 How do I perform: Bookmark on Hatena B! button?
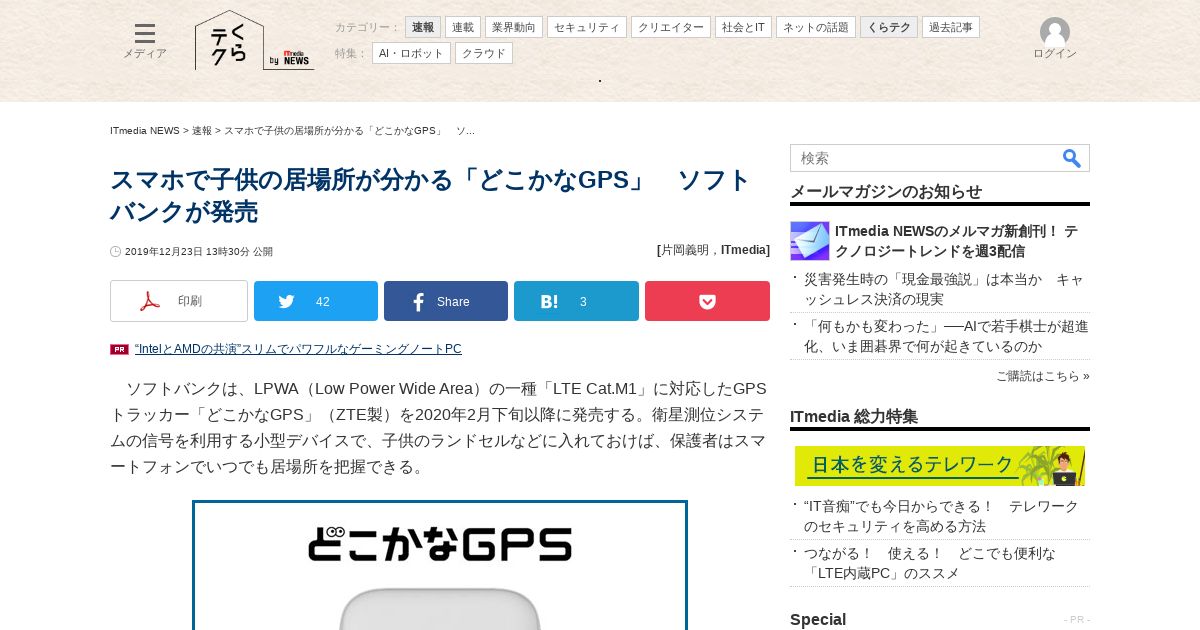pyautogui.click(x=576, y=301)
